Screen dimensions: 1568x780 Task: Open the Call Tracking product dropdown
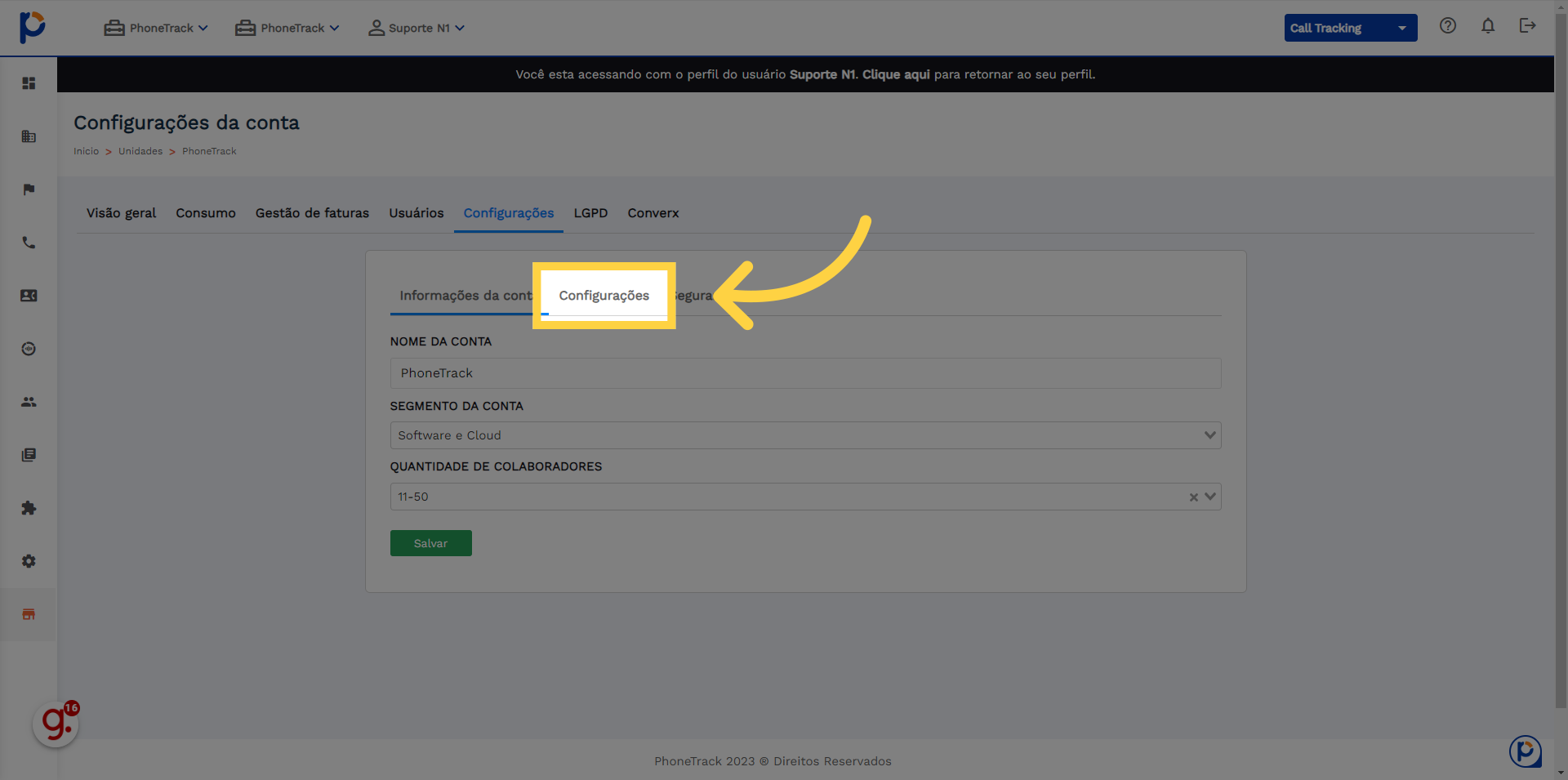[1351, 28]
